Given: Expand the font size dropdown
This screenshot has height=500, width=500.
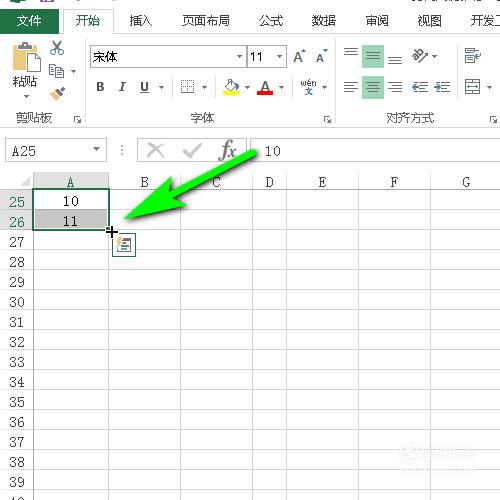Looking at the screenshot, I should click(279, 56).
